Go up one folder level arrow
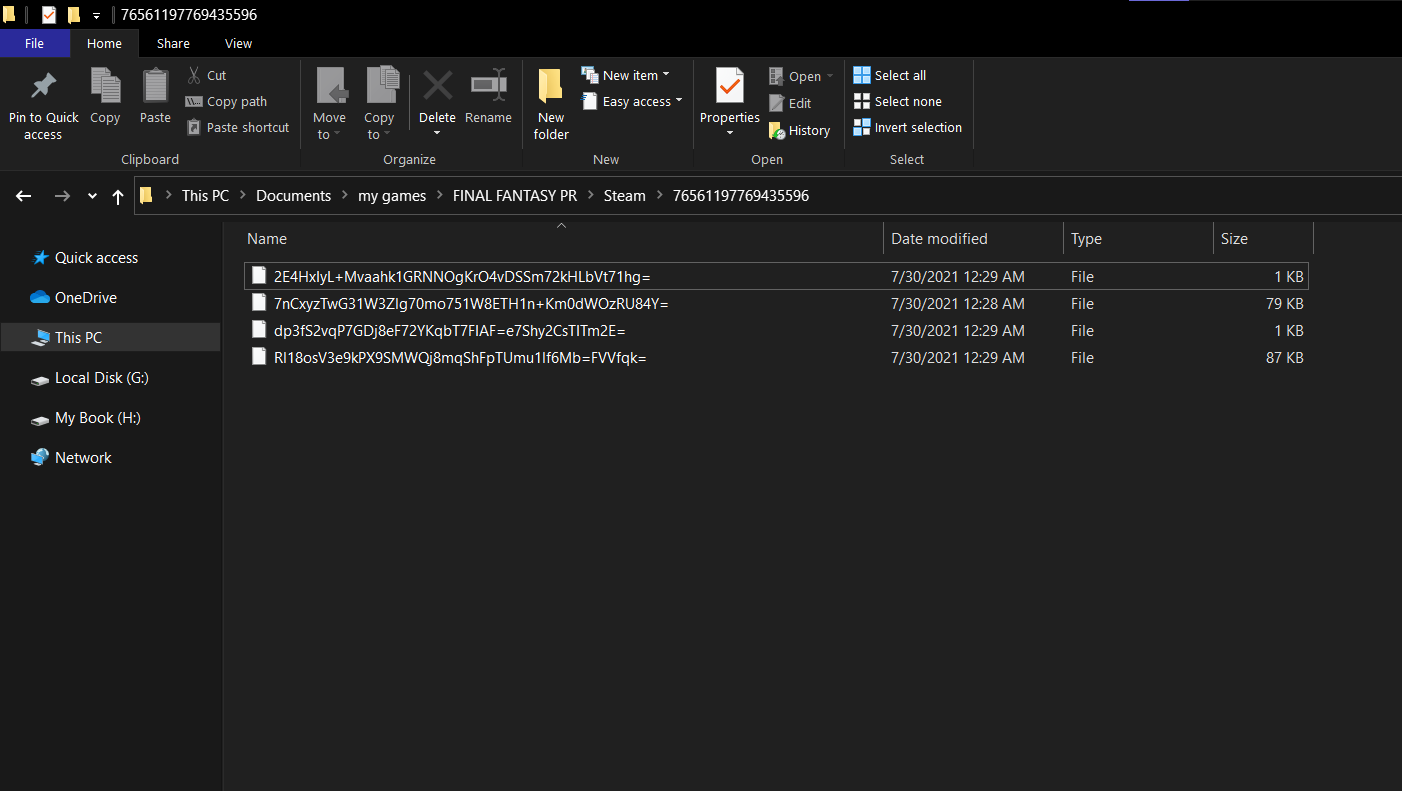The width and height of the screenshot is (1402, 791). pyautogui.click(x=118, y=196)
